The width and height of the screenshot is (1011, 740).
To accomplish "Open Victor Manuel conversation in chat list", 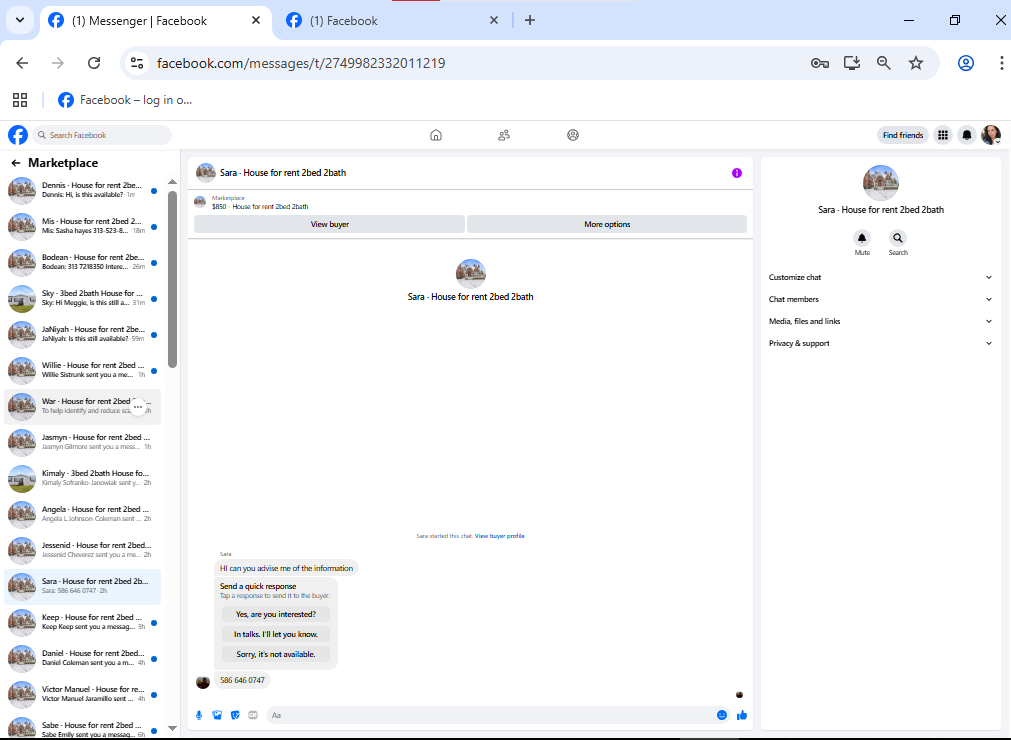I will coord(83,694).
